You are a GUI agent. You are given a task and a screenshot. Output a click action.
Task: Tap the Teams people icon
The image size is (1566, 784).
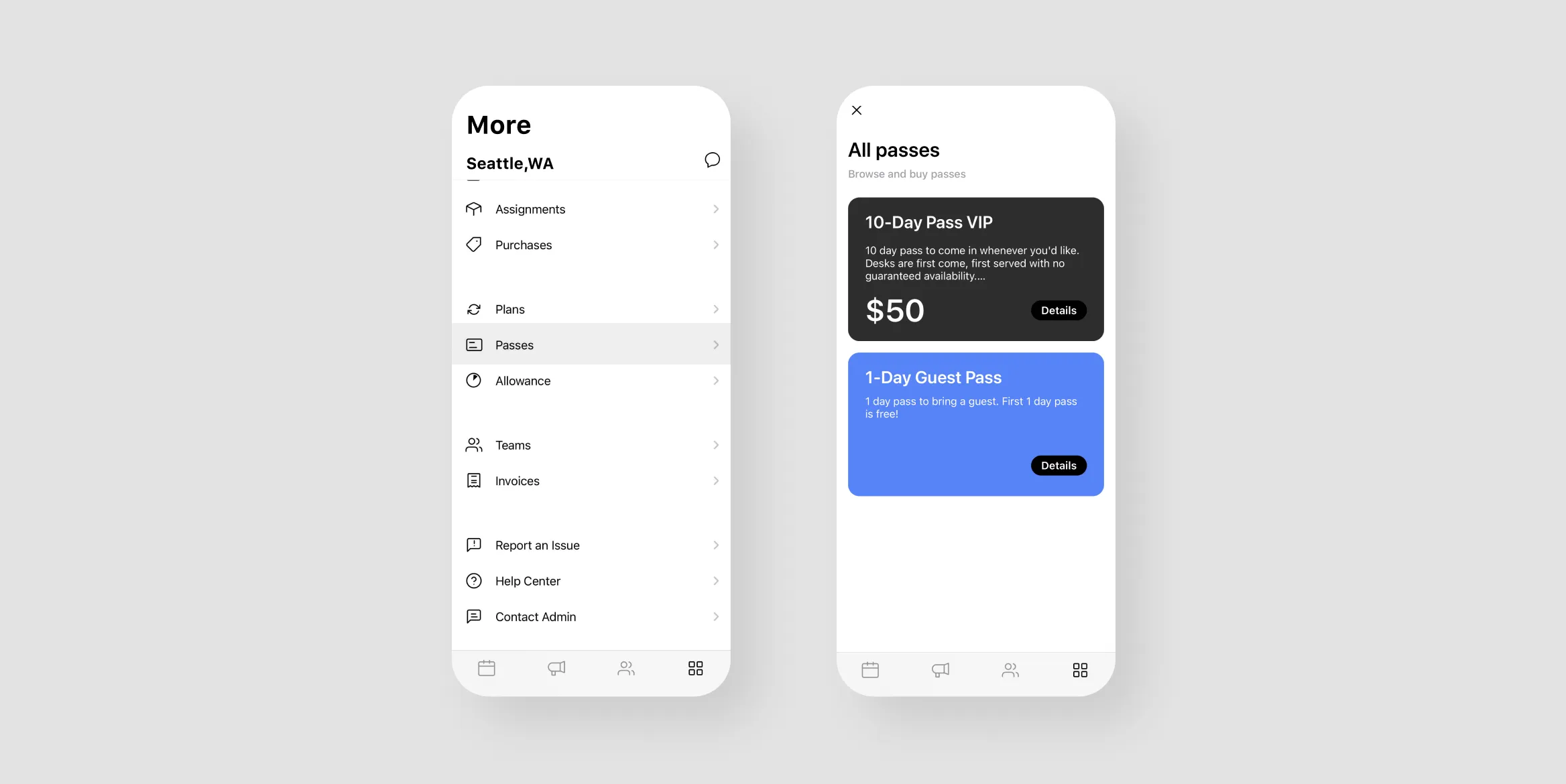(474, 444)
